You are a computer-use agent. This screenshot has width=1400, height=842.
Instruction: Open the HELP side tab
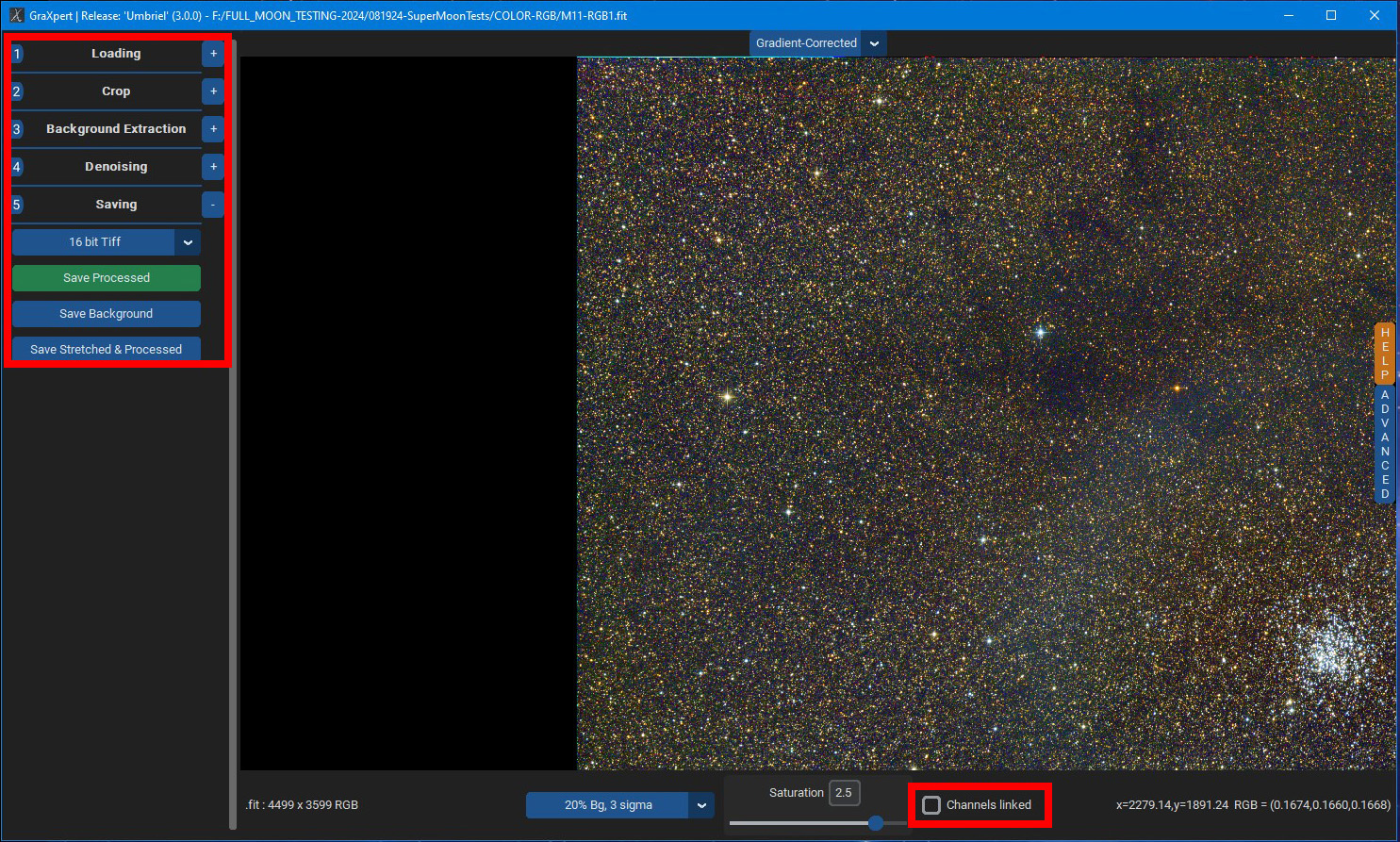coord(1385,354)
